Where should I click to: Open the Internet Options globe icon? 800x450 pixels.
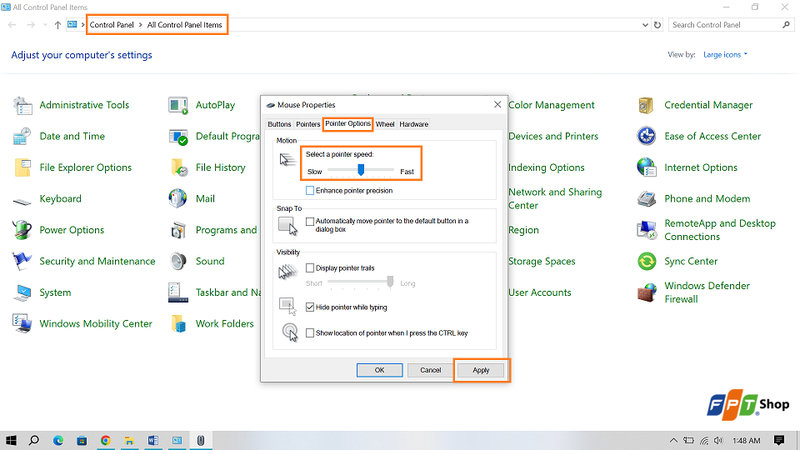[x=646, y=167]
